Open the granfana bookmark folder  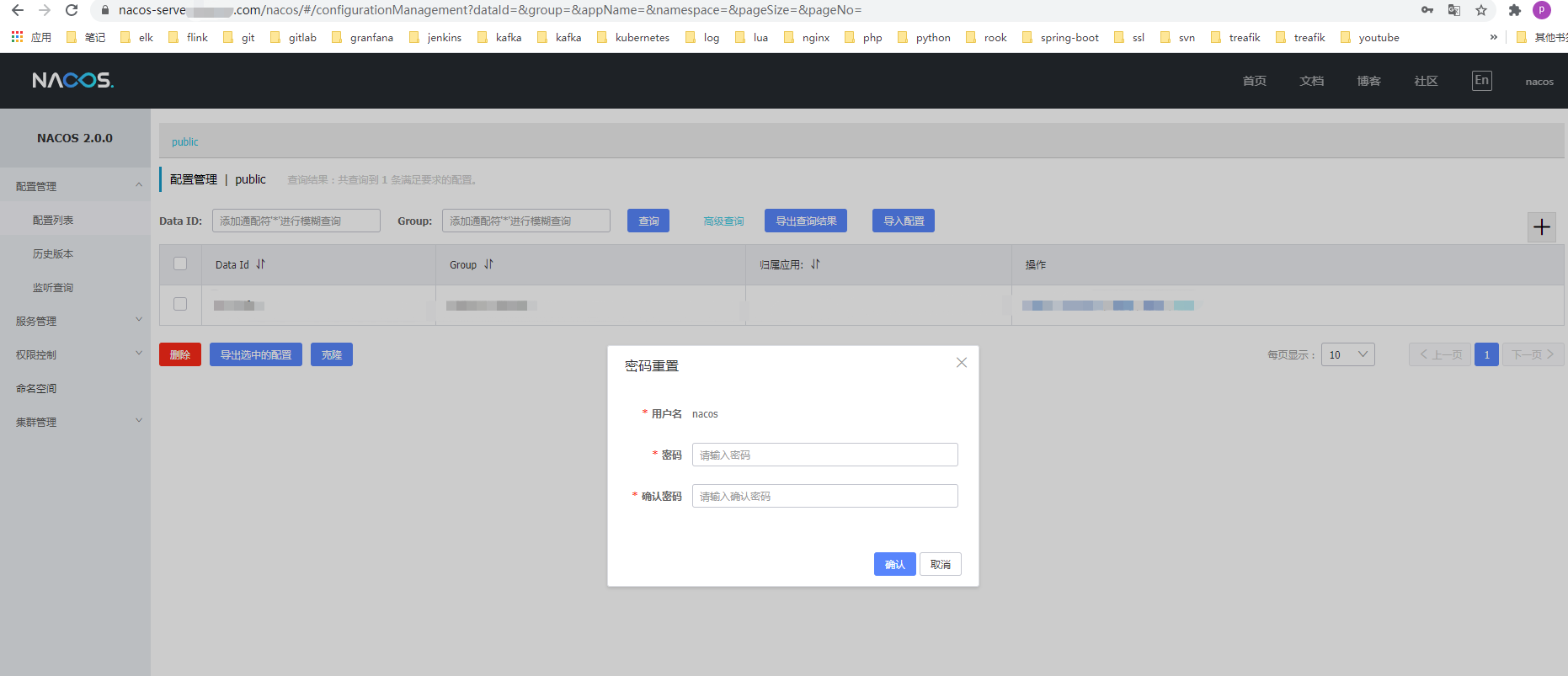(x=363, y=37)
